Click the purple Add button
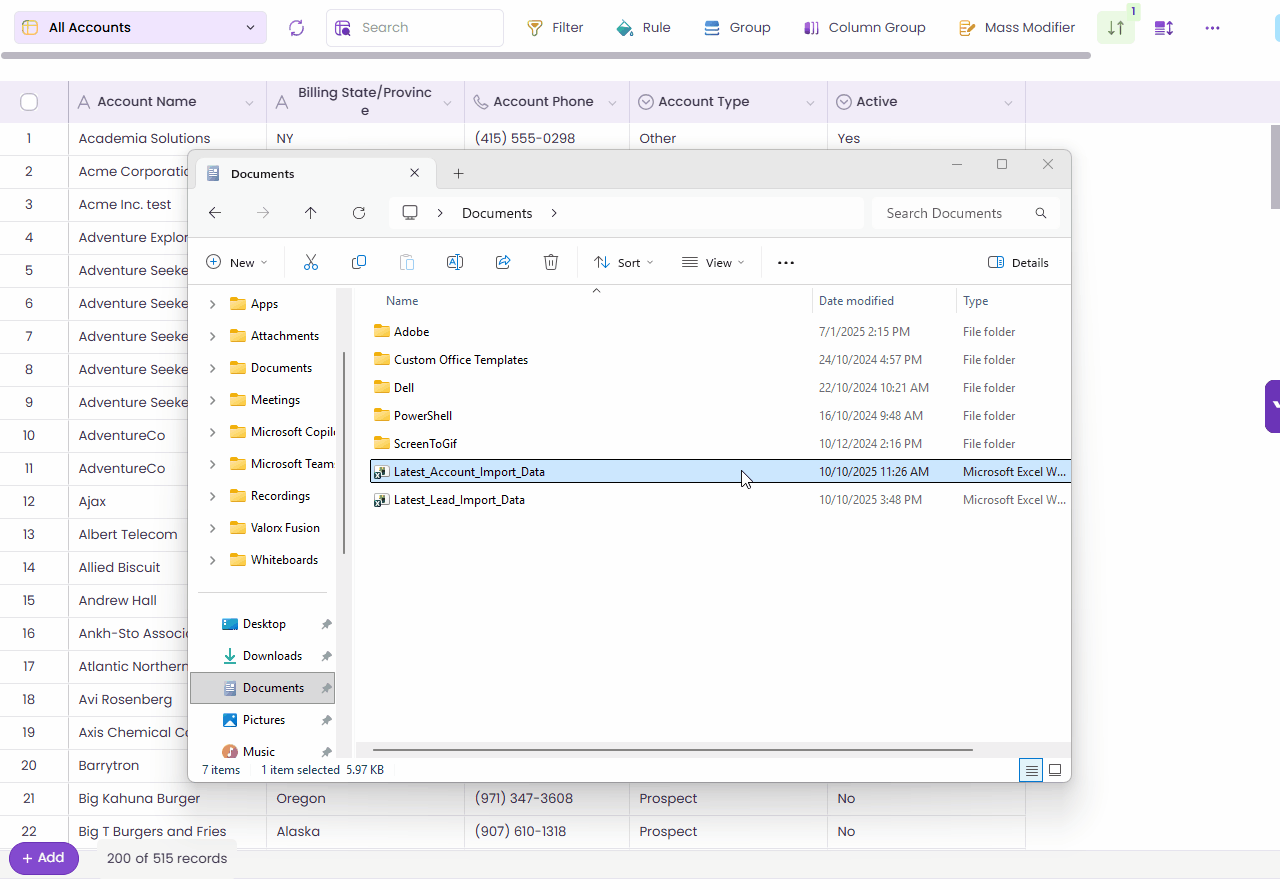This screenshot has width=1280, height=890. (x=44, y=858)
